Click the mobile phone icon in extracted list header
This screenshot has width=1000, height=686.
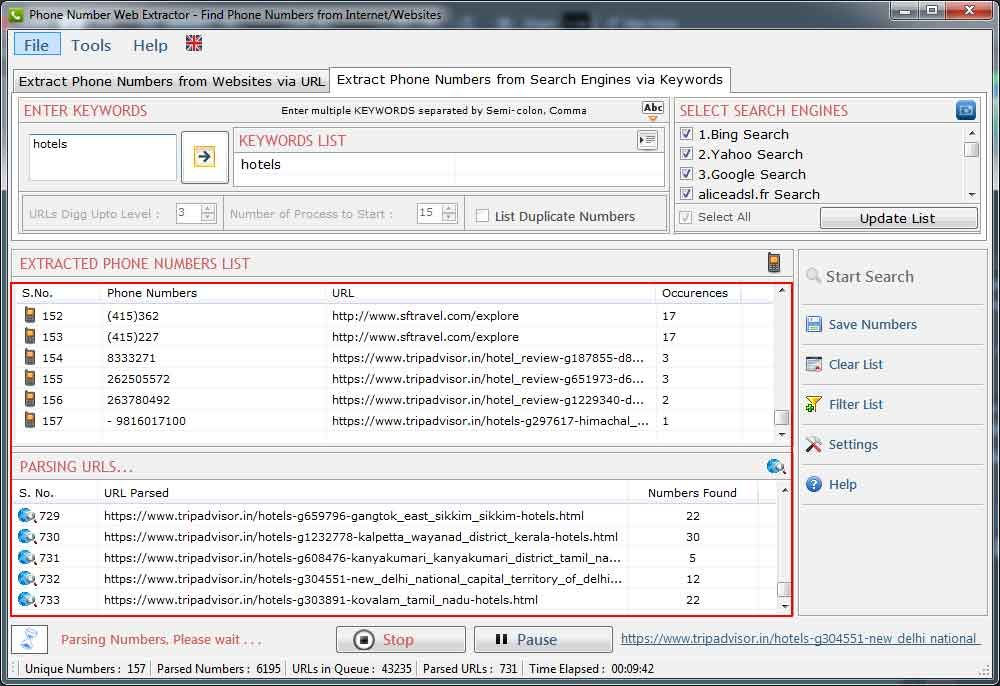point(774,262)
